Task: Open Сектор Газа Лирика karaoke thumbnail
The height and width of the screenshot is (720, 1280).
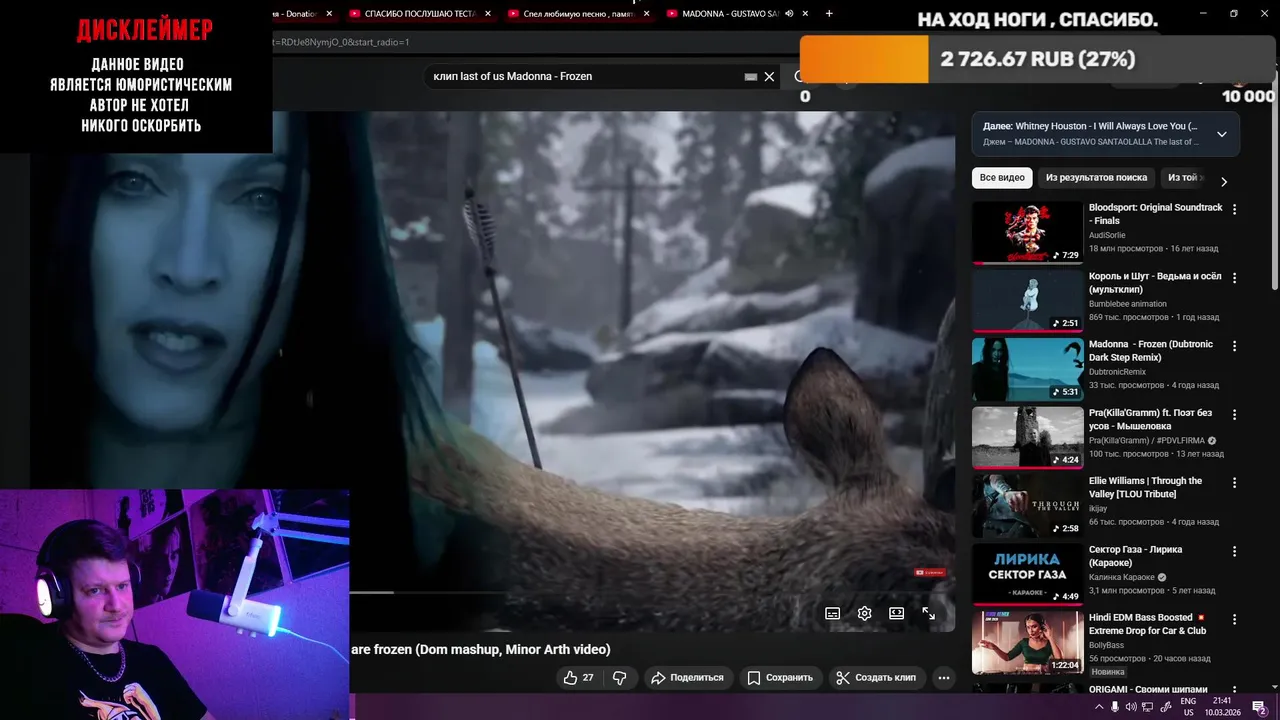Action: click(1027, 574)
